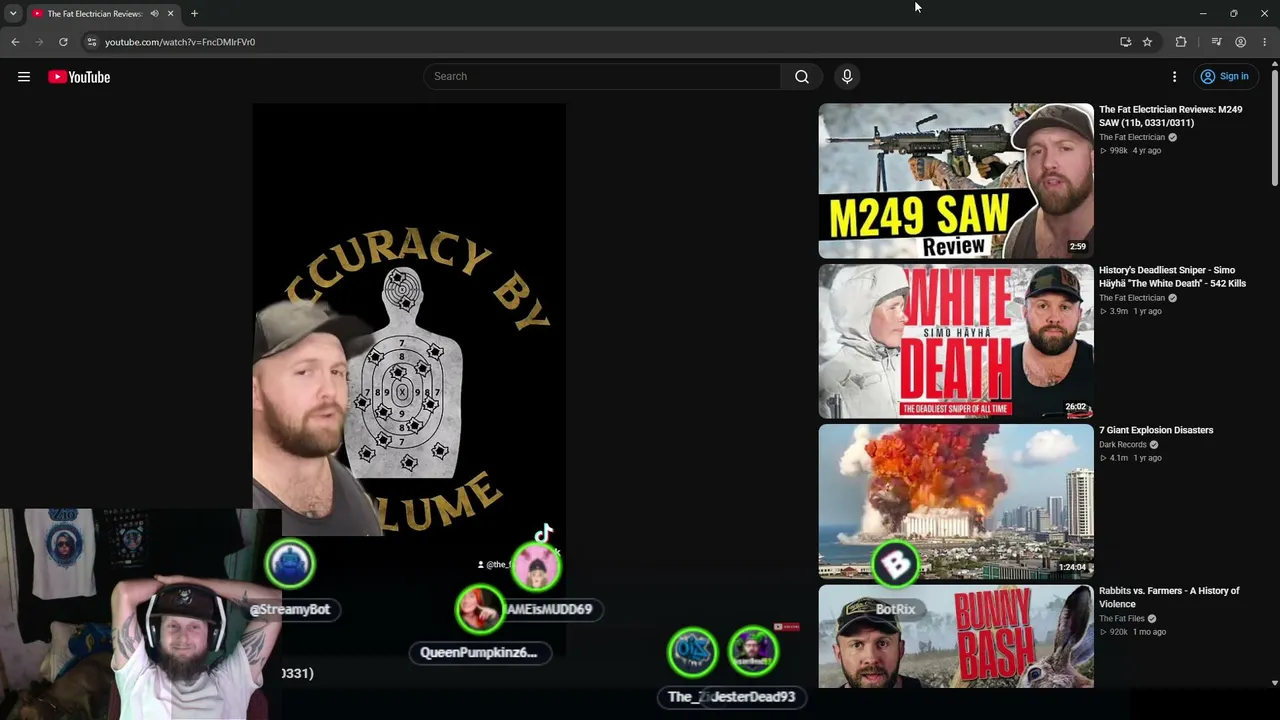The image size is (1280, 720).
Task: Open the Bunny Bash video thumbnail
Action: 956,637
